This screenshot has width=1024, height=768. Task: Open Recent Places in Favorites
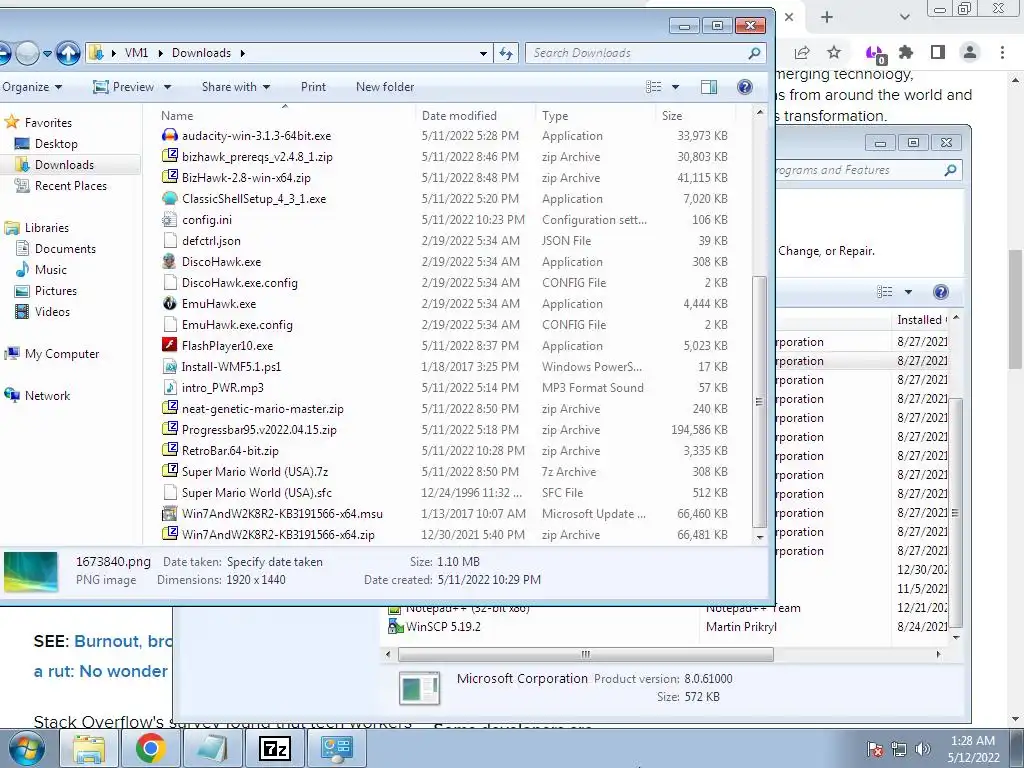point(71,186)
